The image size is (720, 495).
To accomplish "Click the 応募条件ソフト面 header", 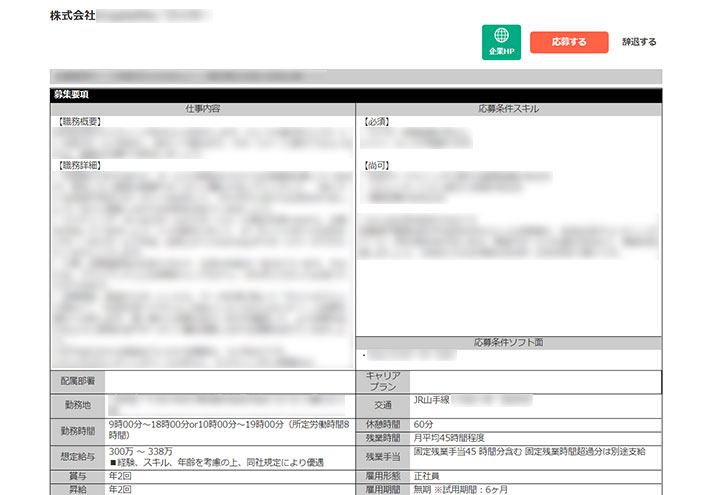I will pos(509,343).
